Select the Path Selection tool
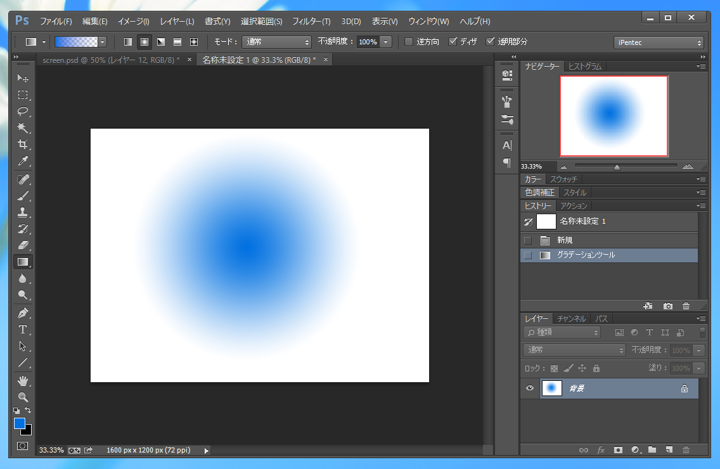This screenshot has width=720, height=469. tap(22, 346)
